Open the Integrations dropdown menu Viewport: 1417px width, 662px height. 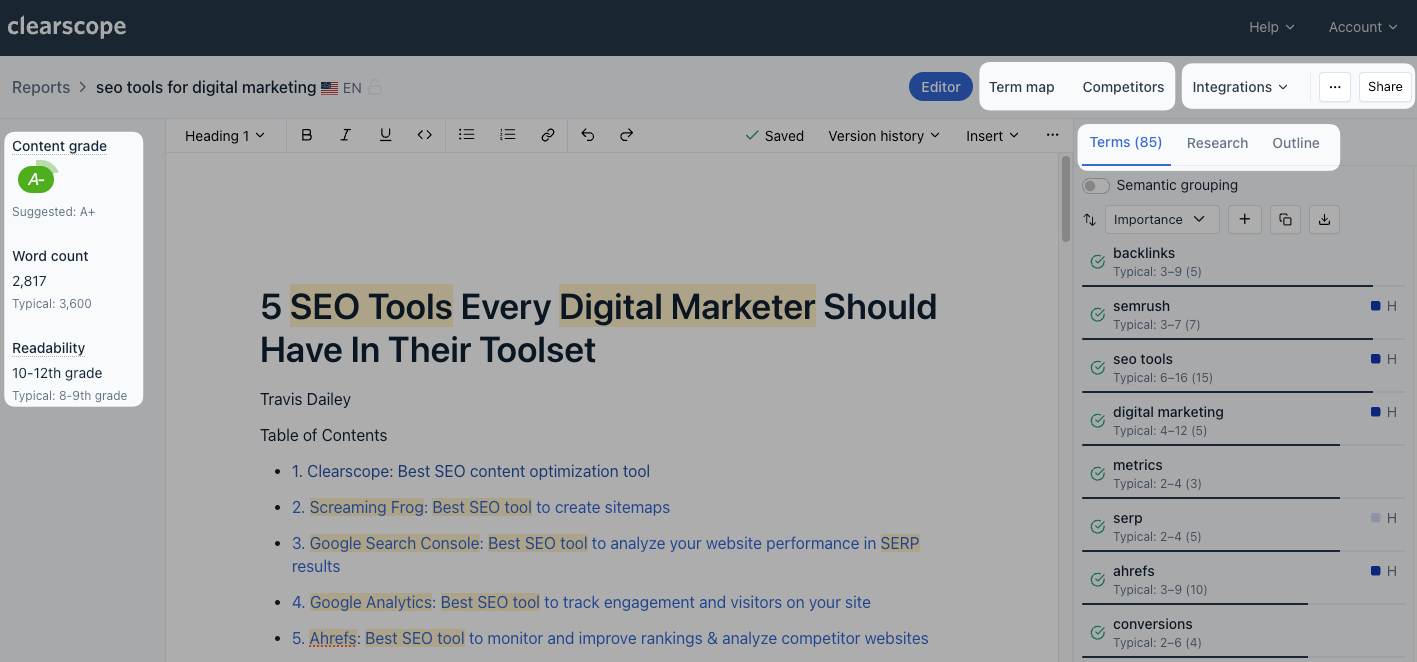coord(1240,87)
